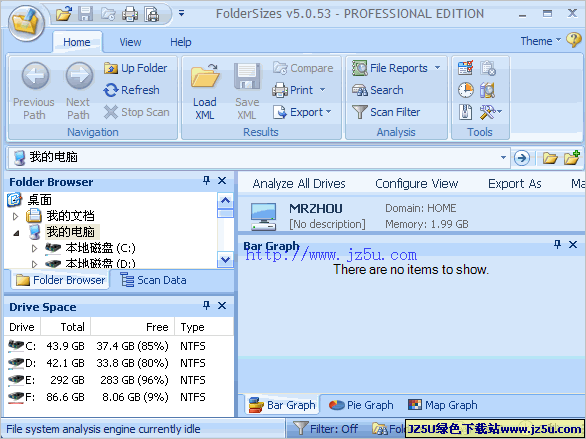This screenshot has width=586, height=439.
Task: Select 本地磁盘 (C:) in folder tree
Action: click(x=100, y=248)
